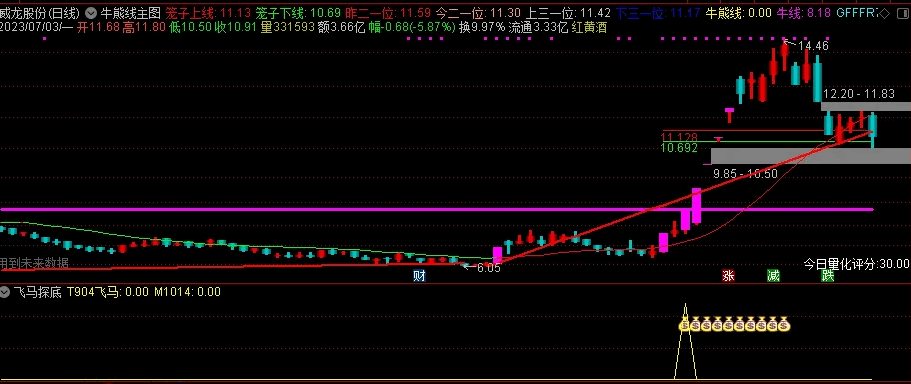This screenshot has width=911, height=384.
Task: Click the opening price 开11.68
Action: pyautogui.click(x=99, y=27)
